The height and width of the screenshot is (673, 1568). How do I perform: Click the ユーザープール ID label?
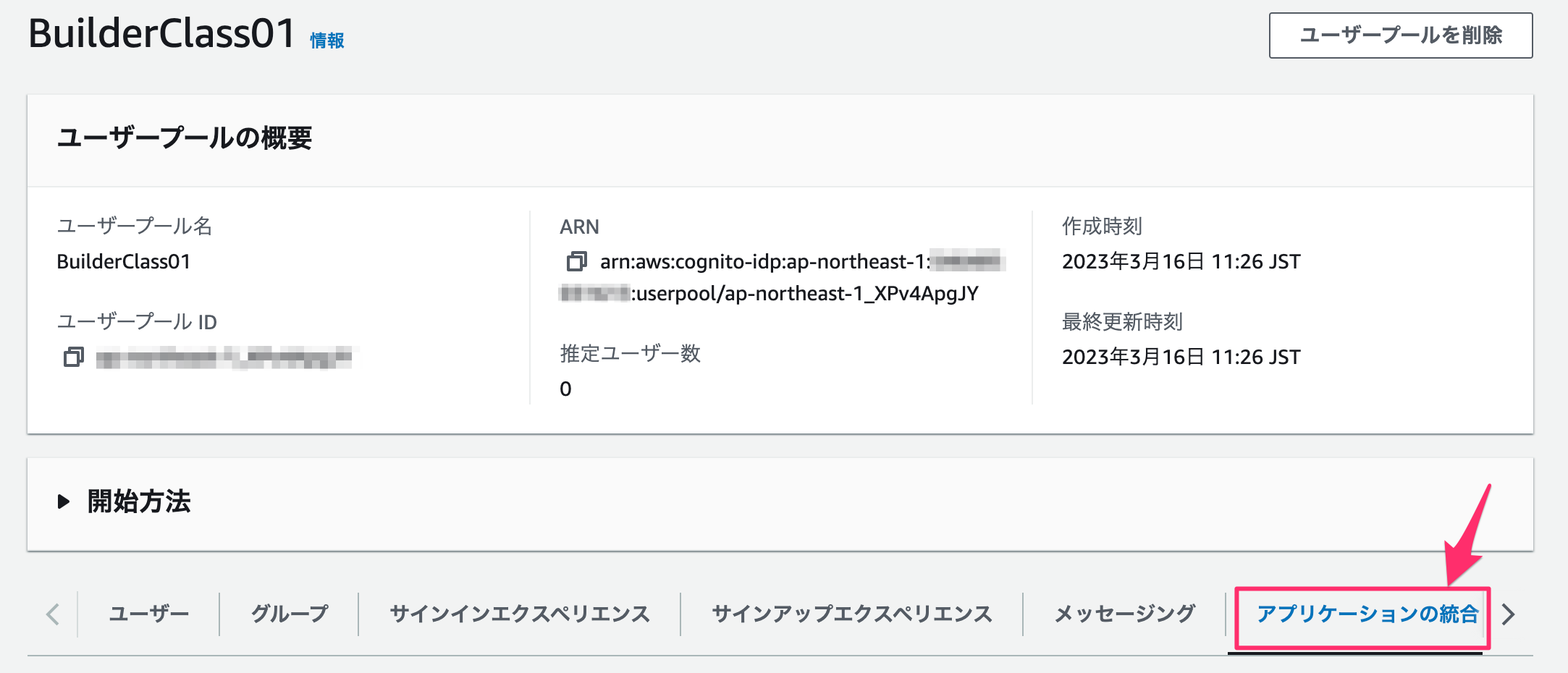coord(137,322)
